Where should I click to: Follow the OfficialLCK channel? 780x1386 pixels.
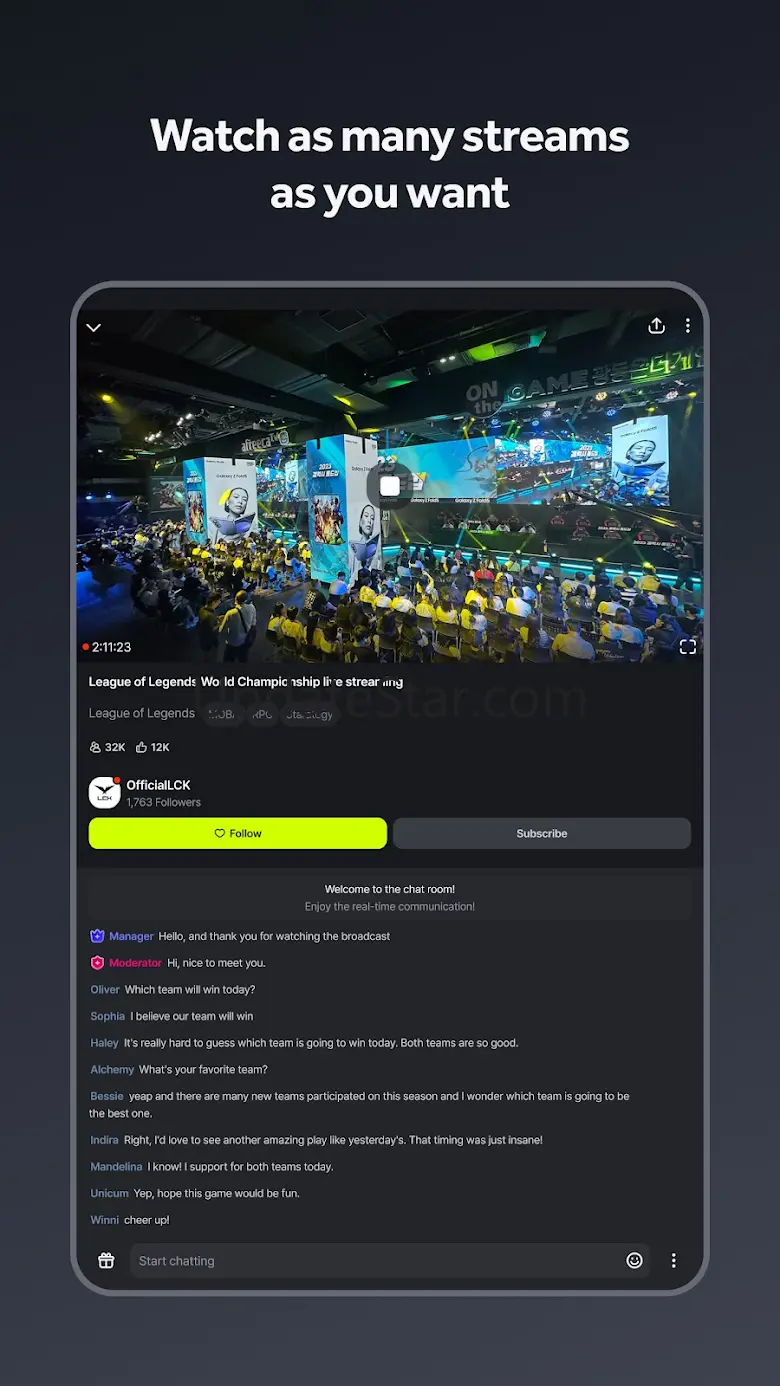(238, 833)
